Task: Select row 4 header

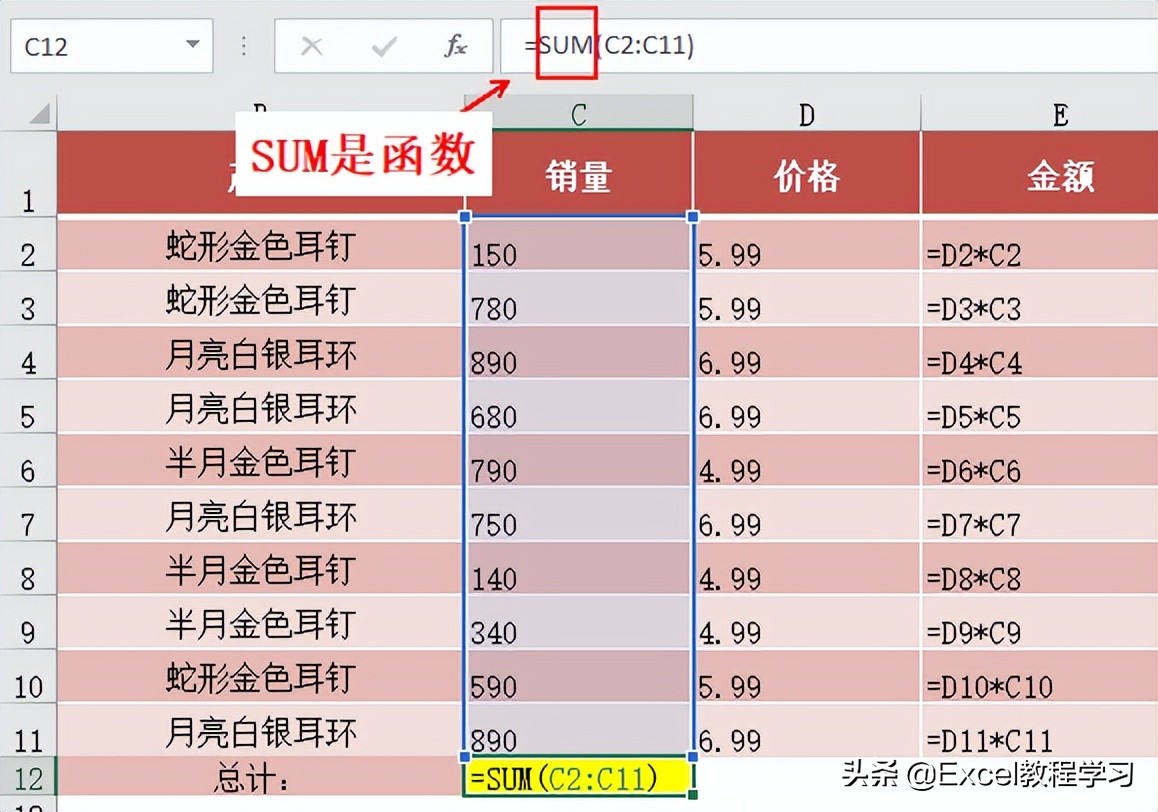Action: pos(28,352)
